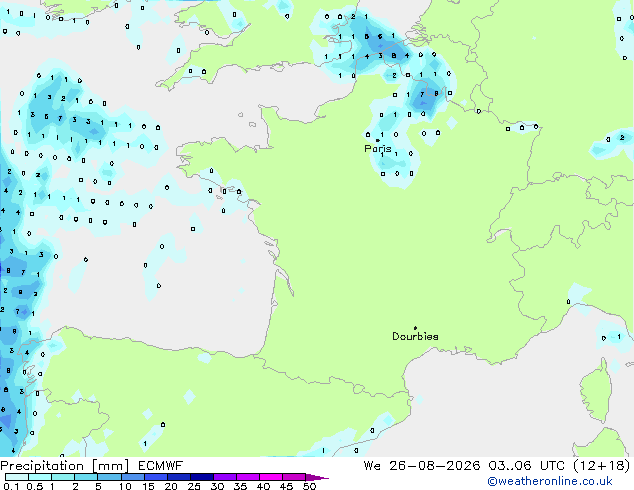Click the legend value '40'
634x490 pixels.
click(263, 486)
